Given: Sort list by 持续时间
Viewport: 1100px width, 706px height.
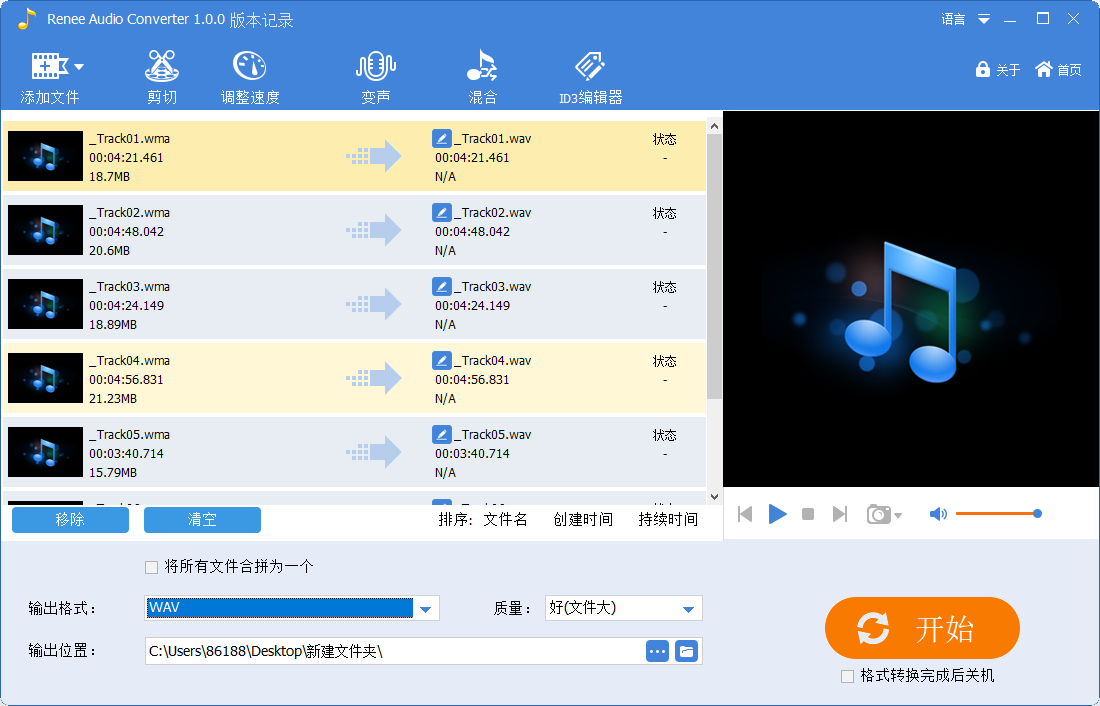Looking at the screenshot, I should (668, 519).
